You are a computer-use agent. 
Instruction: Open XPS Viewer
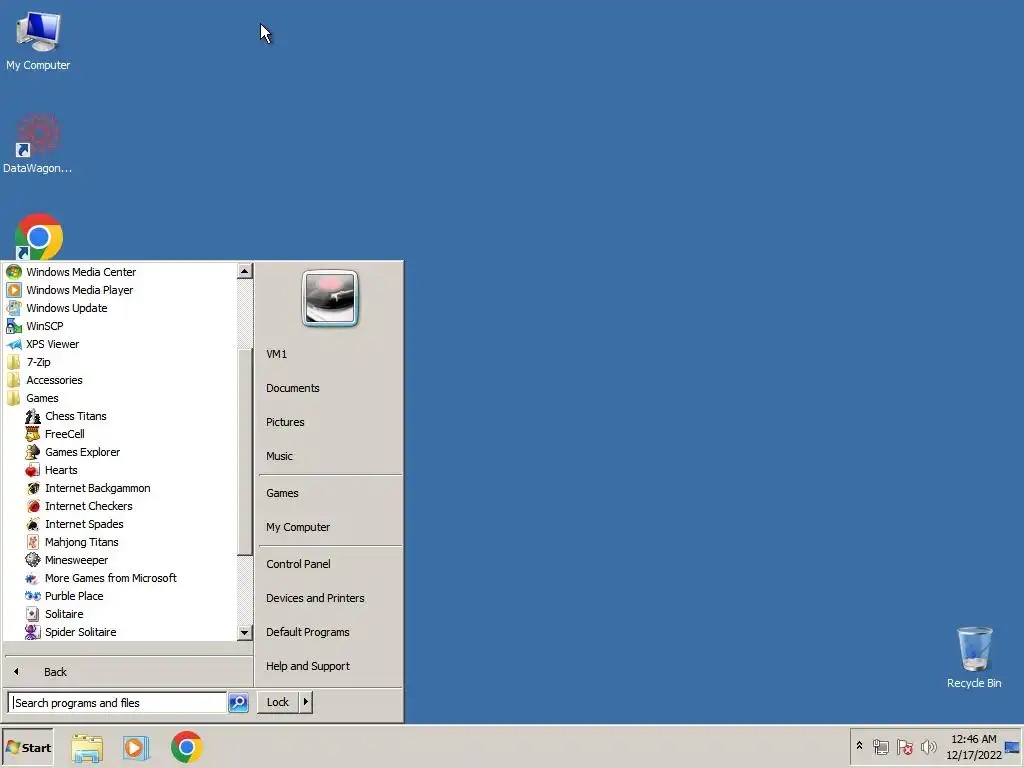52,344
